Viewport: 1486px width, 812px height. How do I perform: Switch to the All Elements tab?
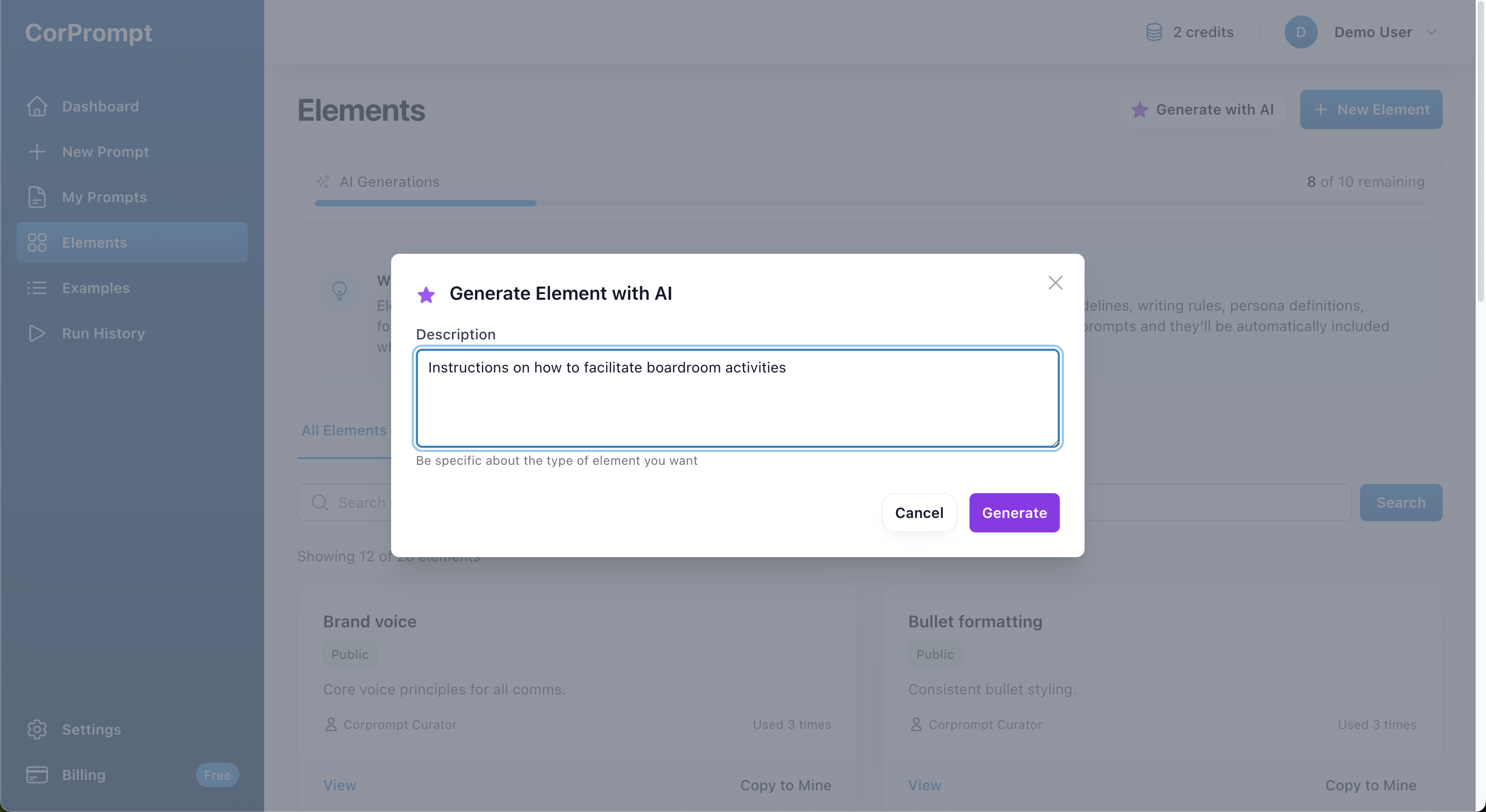pos(343,430)
